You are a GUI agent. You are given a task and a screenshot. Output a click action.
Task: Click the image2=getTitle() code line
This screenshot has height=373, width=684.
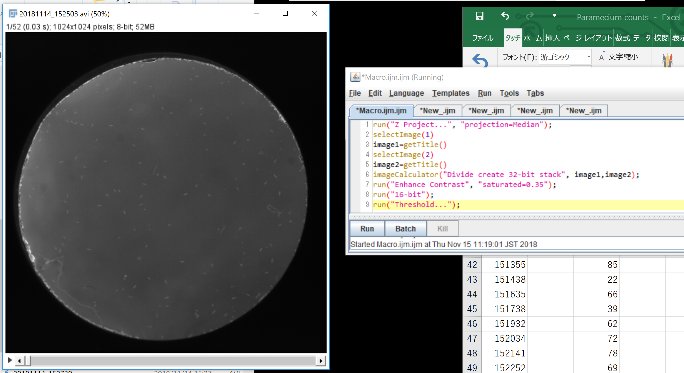[x=410, y=164]
